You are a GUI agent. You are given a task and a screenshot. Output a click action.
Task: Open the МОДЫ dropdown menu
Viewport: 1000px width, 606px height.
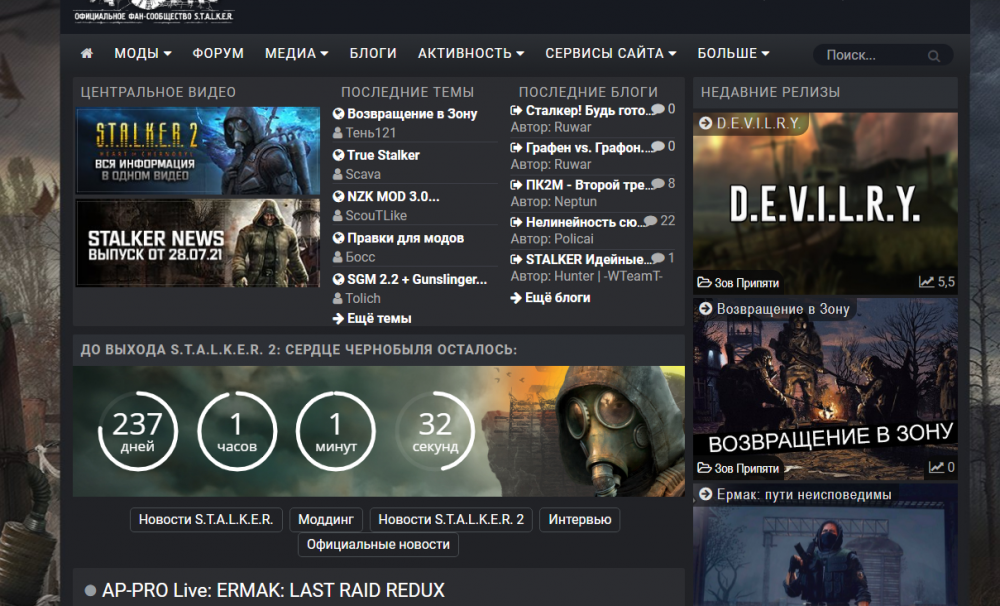142,53
